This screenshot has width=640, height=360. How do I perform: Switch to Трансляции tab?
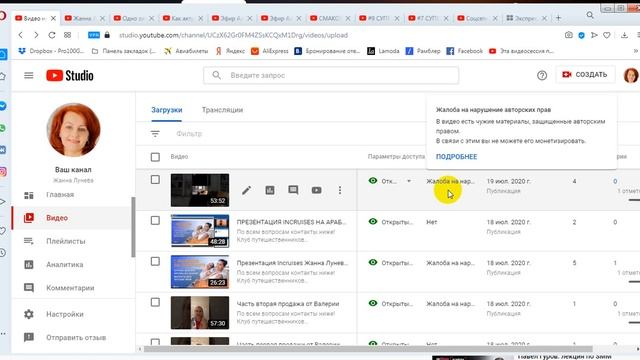222,110
